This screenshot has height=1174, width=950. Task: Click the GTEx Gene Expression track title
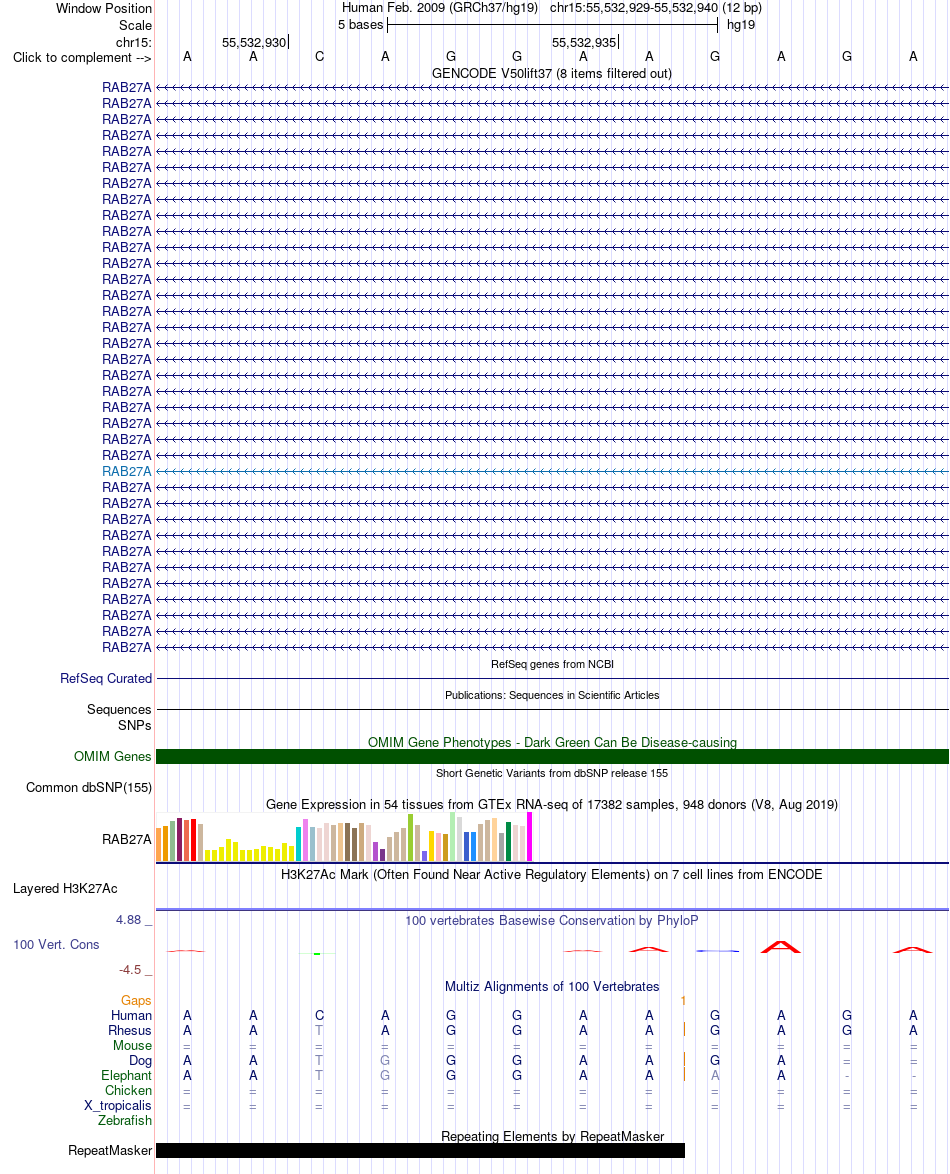(552, 805)
